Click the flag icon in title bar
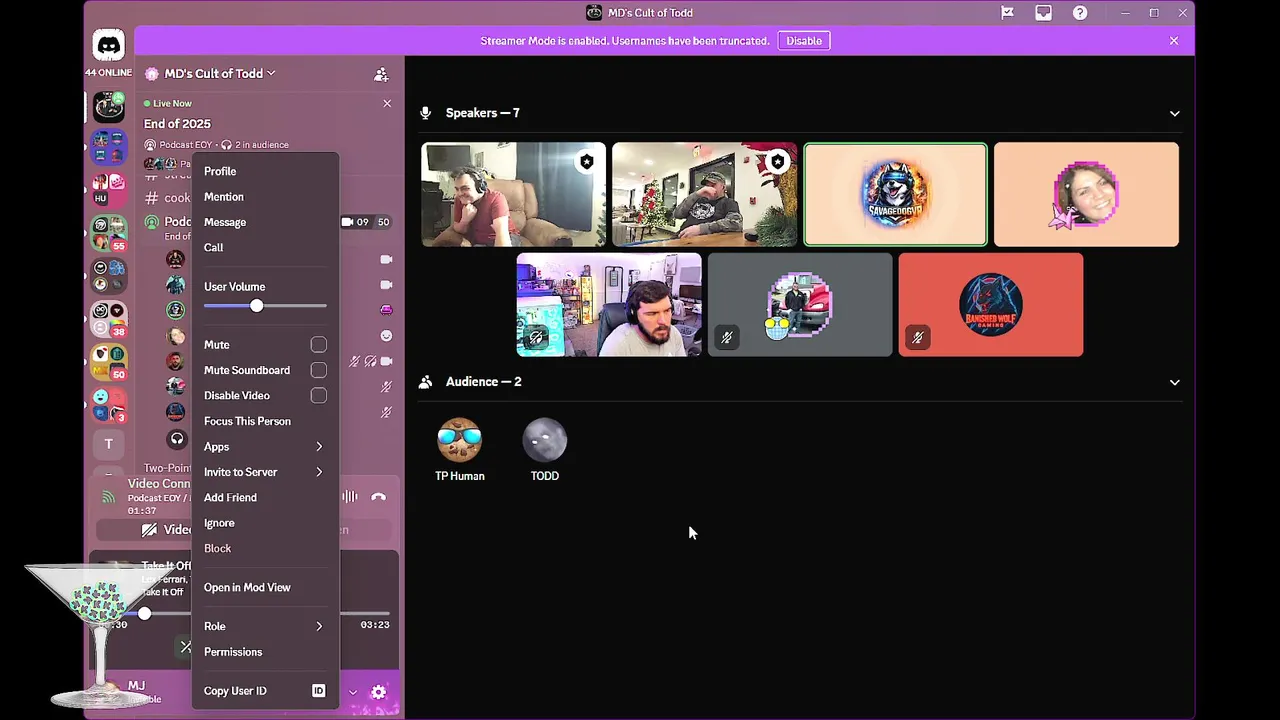The image size is (1280, 720). (x=1007, y=13)
